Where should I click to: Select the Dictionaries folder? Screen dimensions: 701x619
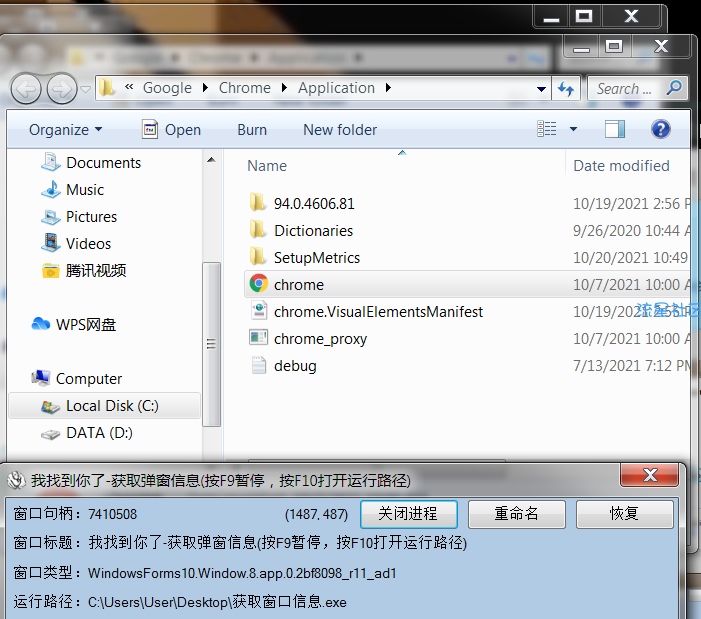coord(301,231)
